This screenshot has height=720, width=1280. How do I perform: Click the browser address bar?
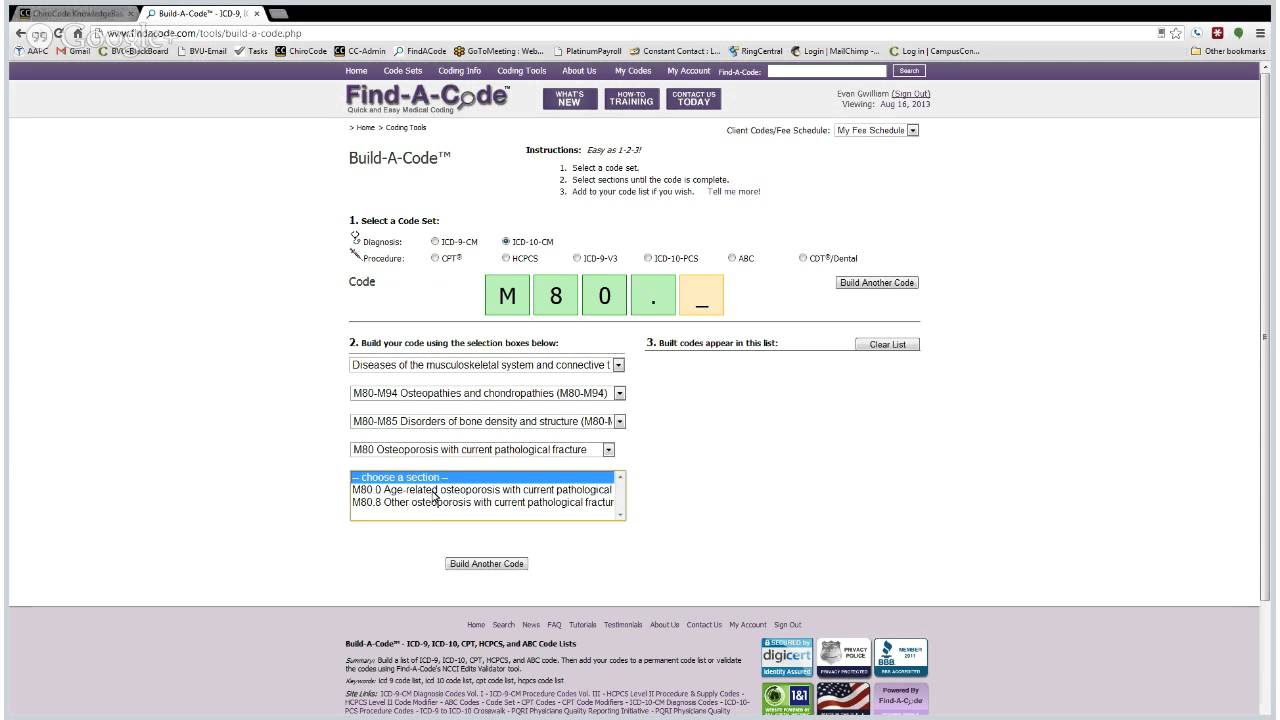[x=620, y=33]
